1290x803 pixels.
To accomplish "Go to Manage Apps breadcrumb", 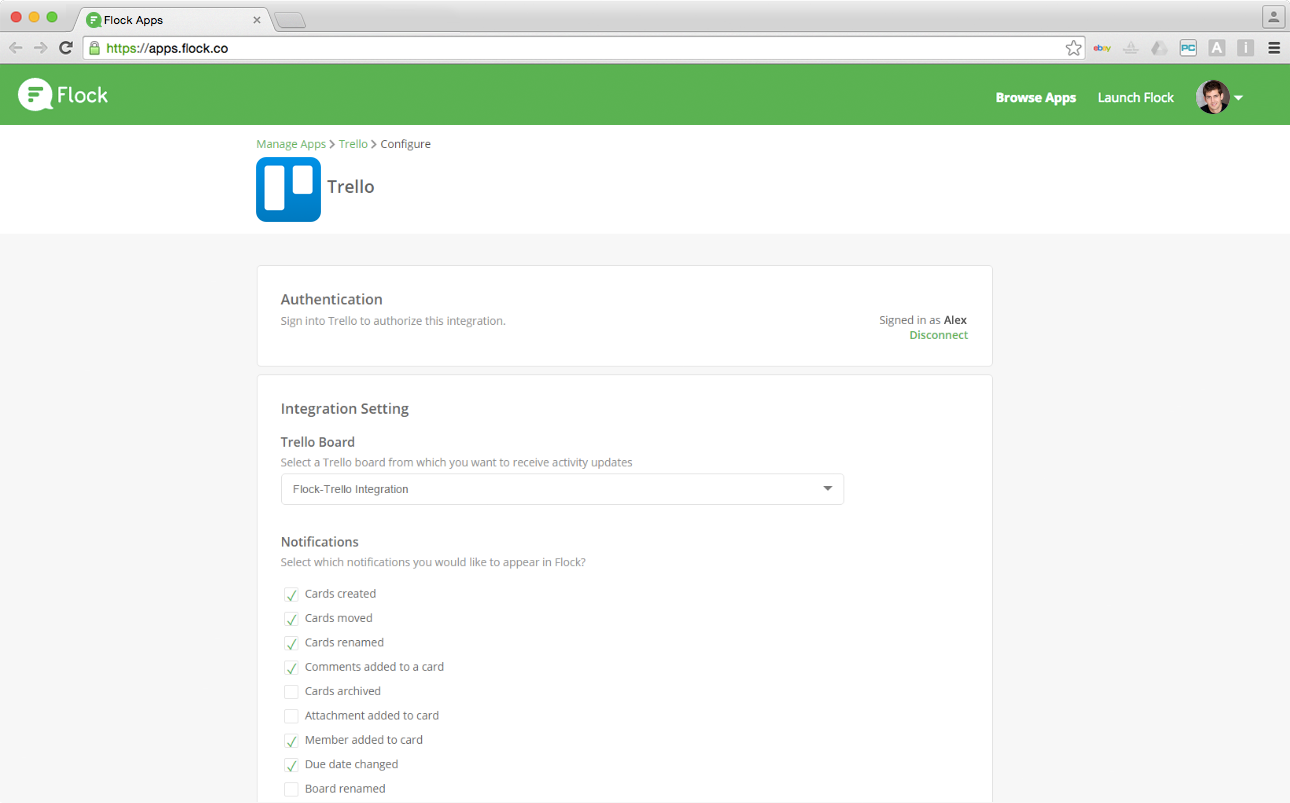I will click(291, 144).
